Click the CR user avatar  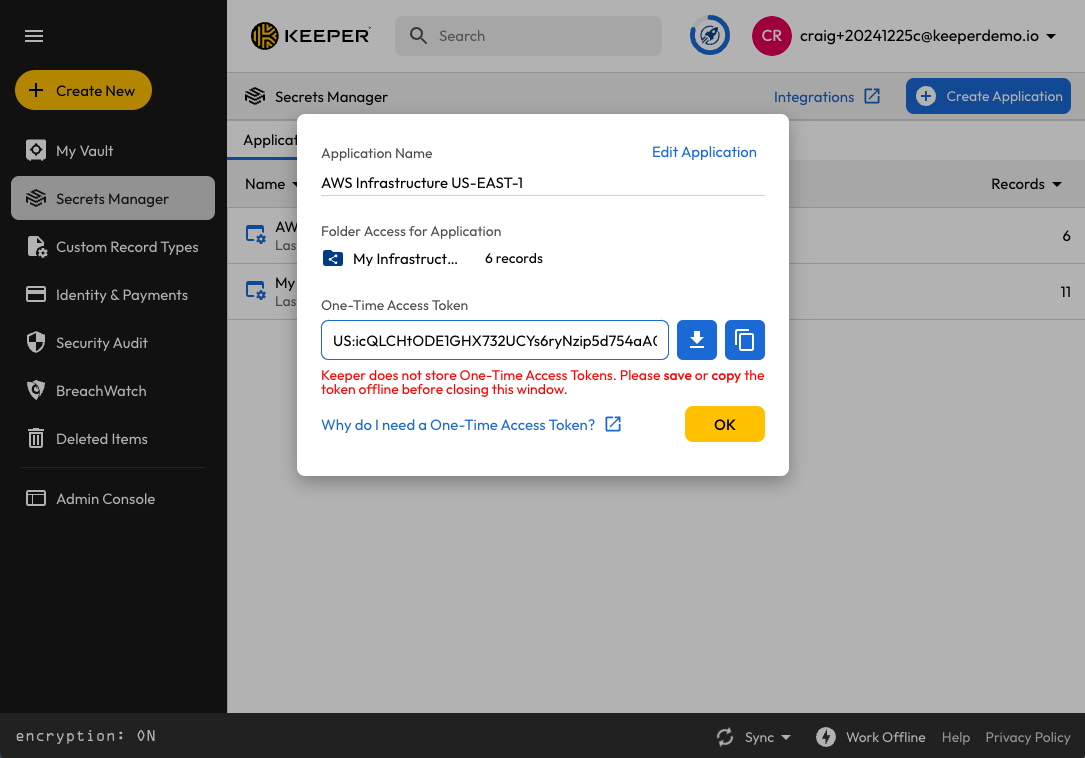[771, 36]
